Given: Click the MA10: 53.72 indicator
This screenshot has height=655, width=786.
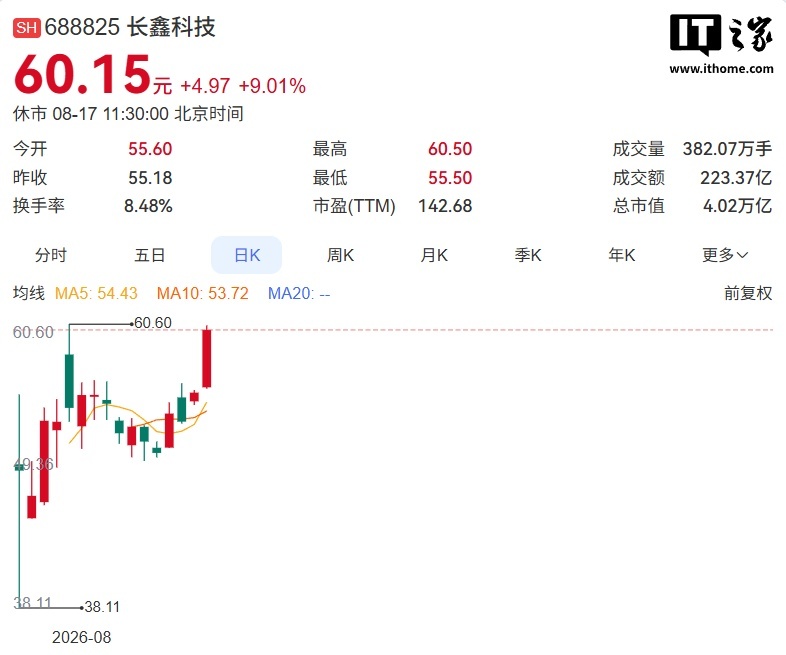Looking at the screenshot, I should [x=203, y=293].
